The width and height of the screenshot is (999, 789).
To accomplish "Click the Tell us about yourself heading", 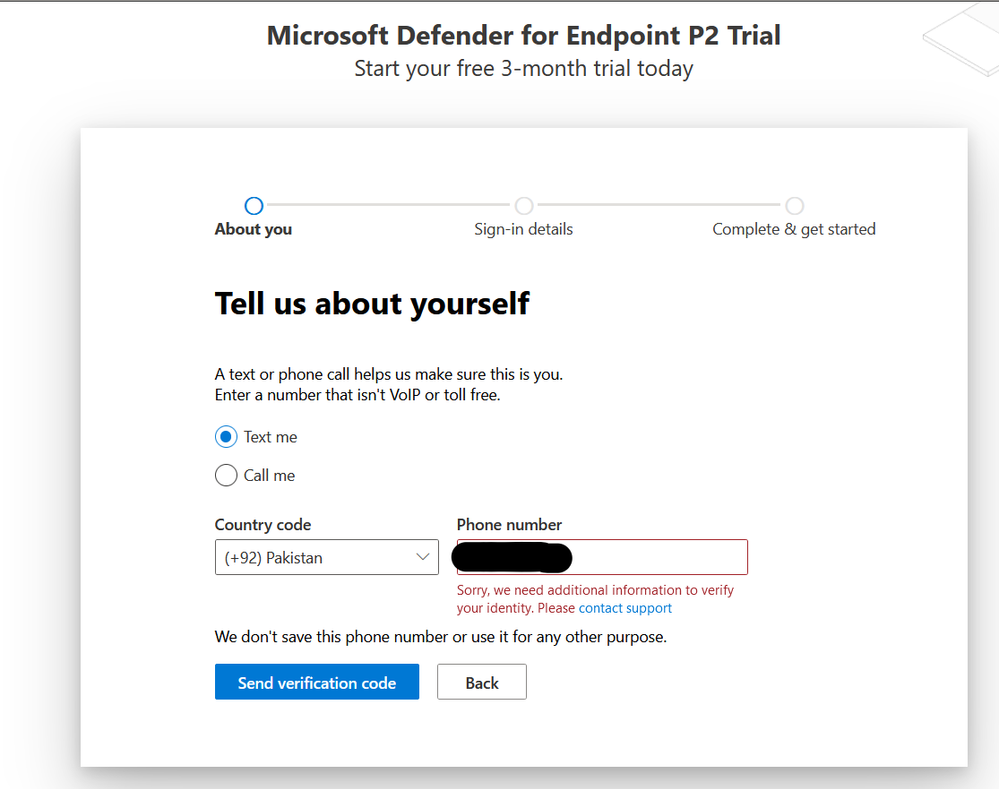I will [x=372, y=304].
